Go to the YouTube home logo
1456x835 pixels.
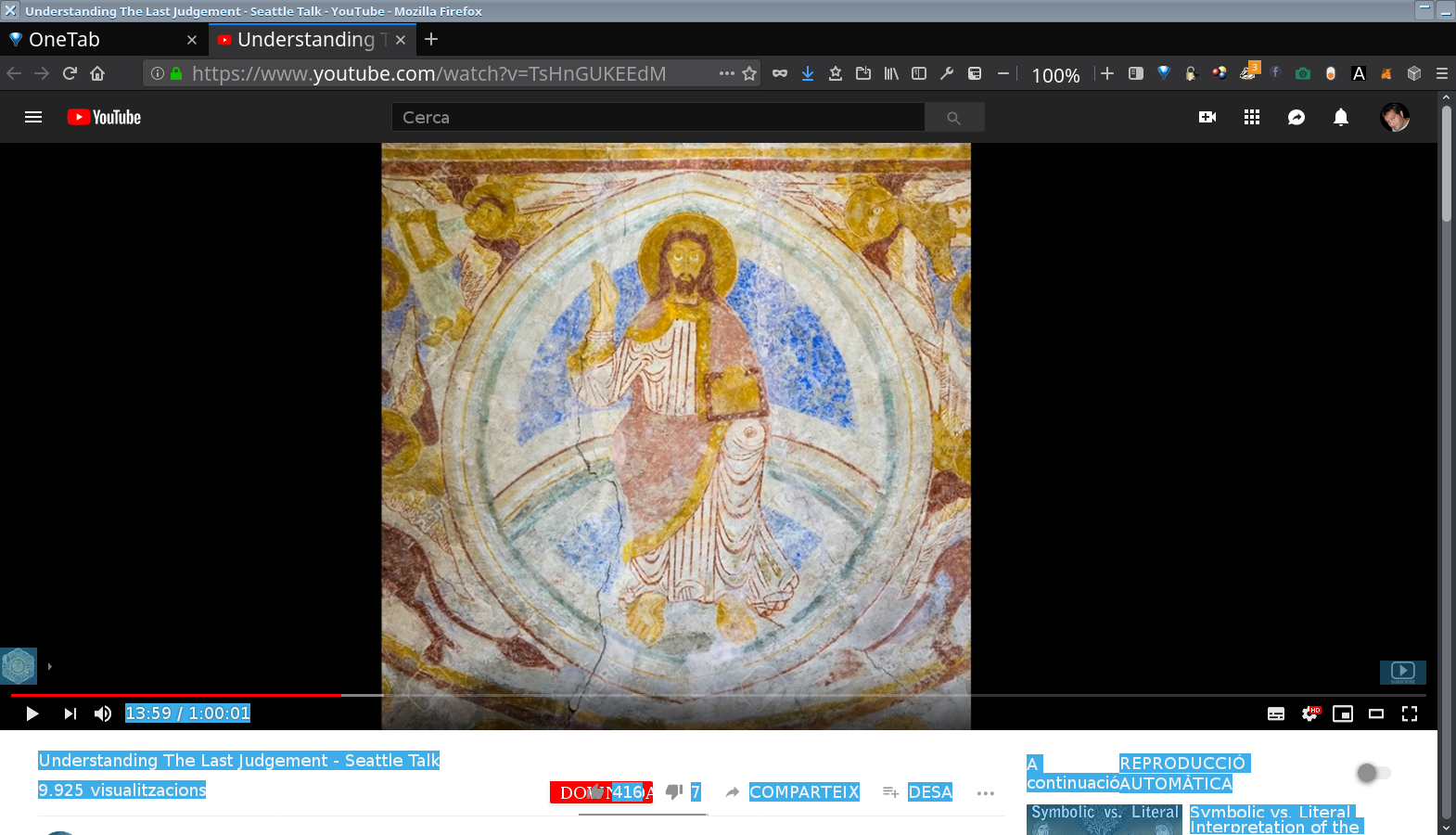104,117
